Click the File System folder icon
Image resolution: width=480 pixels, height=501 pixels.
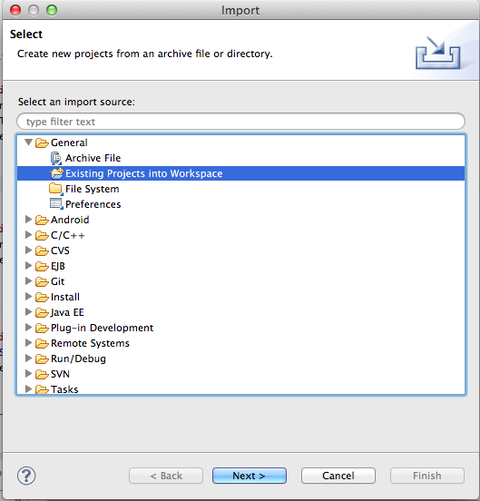click(x=56, y=189)
